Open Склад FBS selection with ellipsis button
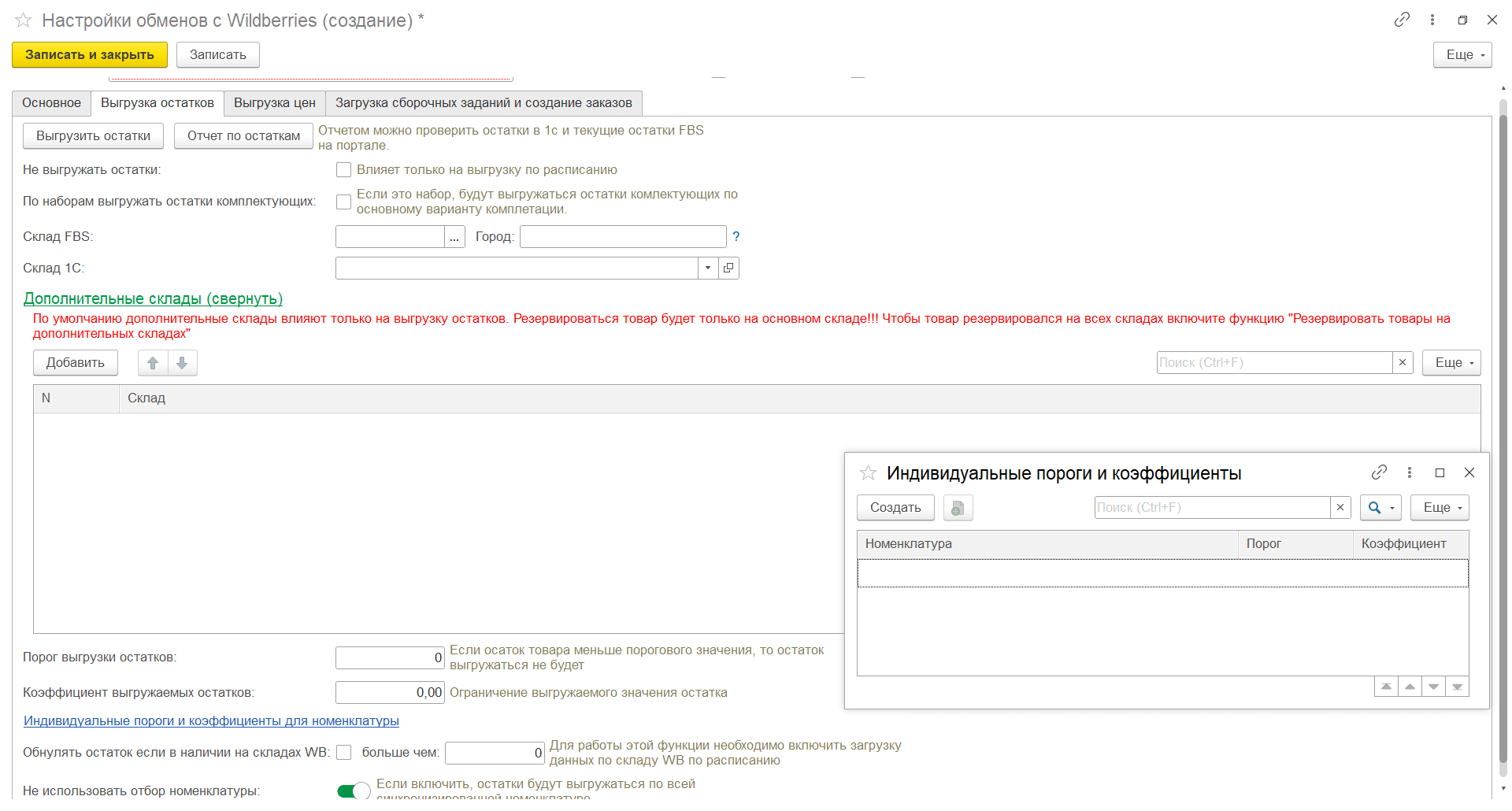1512x811 pixels. (x=454, y=237)
